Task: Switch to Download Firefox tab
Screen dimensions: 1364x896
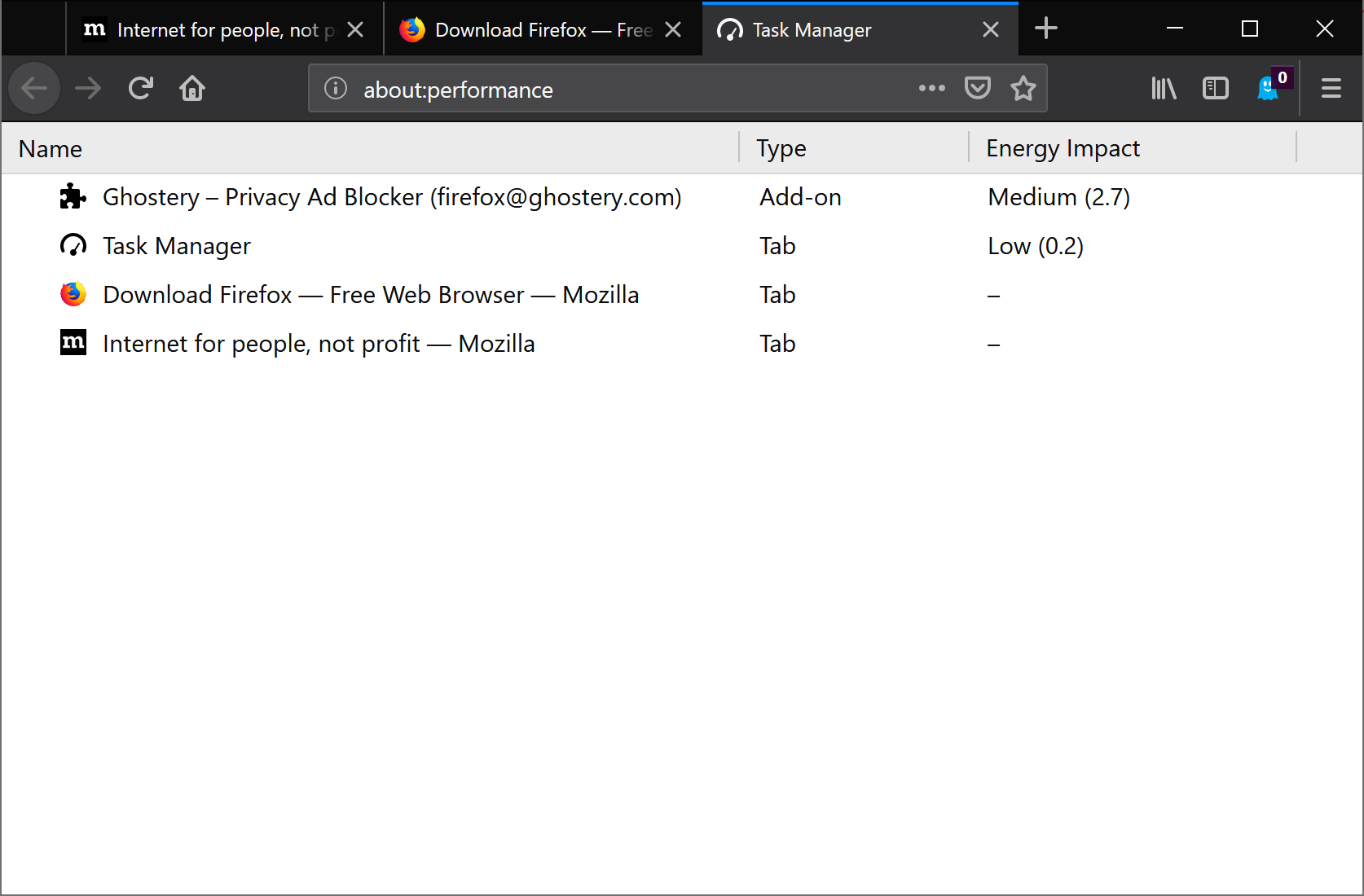Action: [543, 29]
